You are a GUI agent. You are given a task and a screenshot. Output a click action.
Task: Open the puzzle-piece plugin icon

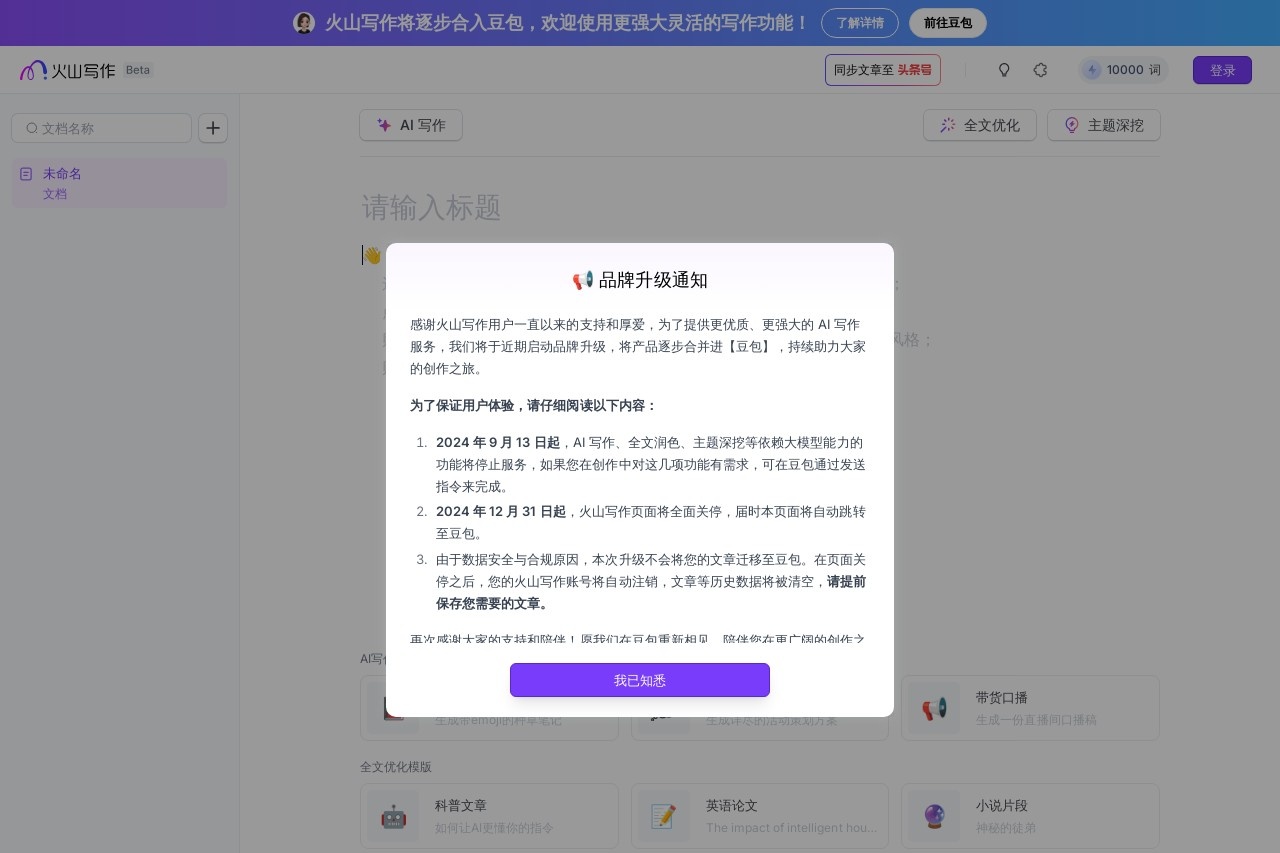tap(1040, 70)
